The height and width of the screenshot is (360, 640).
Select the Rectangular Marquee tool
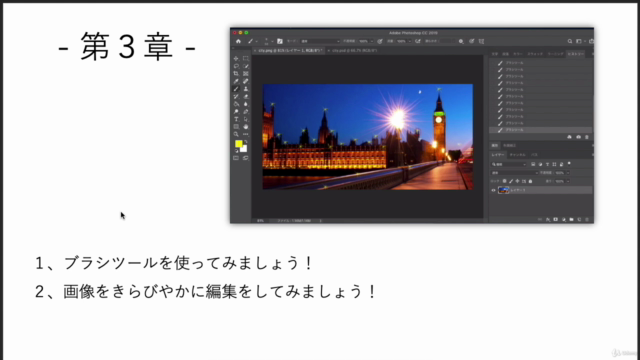pos(246,58)
